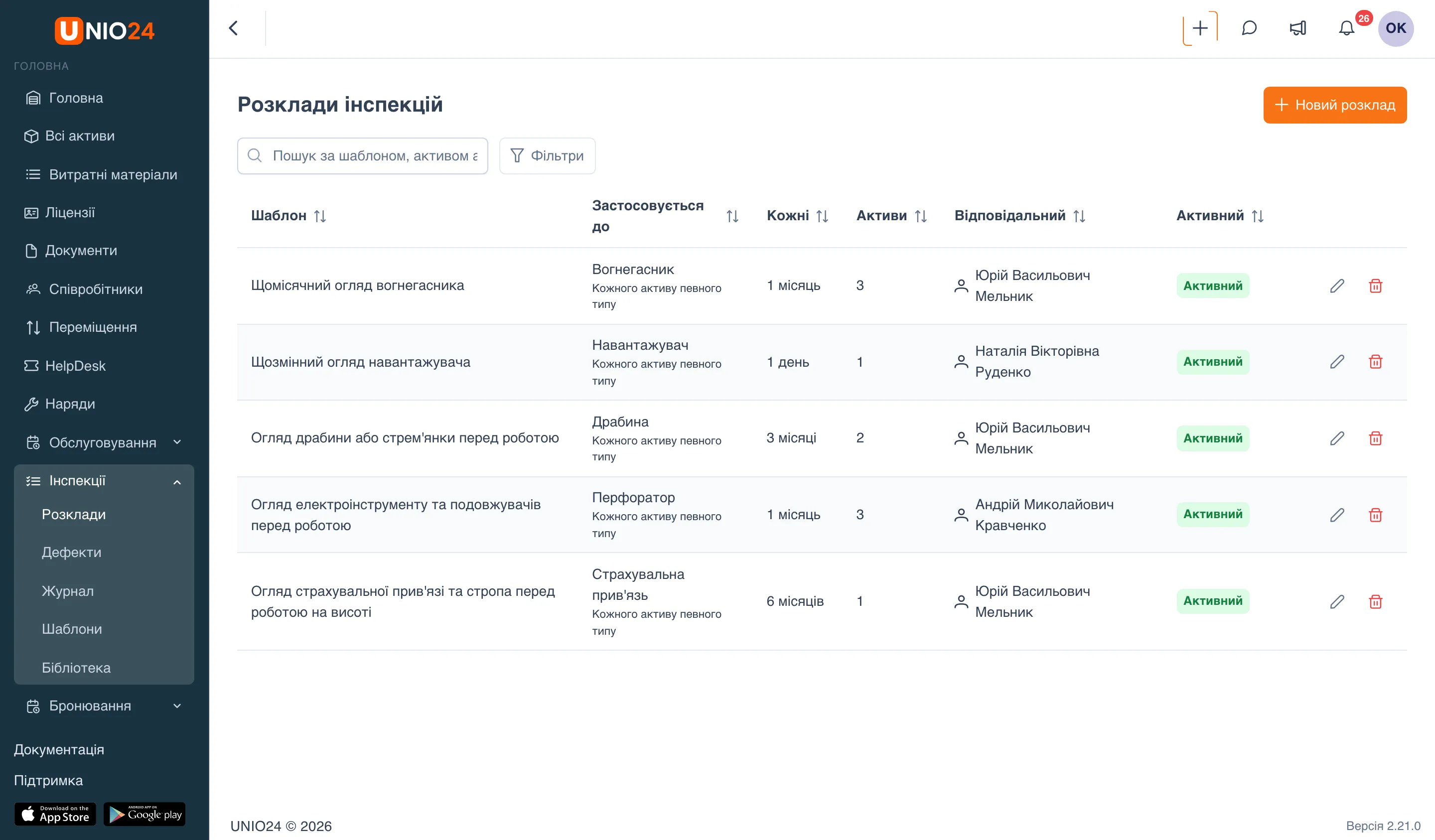The height and width of the screenshot is (840, 1435).
Task: Delete the Огляд драбини schedule row
Action: [x=1375, y=438]
